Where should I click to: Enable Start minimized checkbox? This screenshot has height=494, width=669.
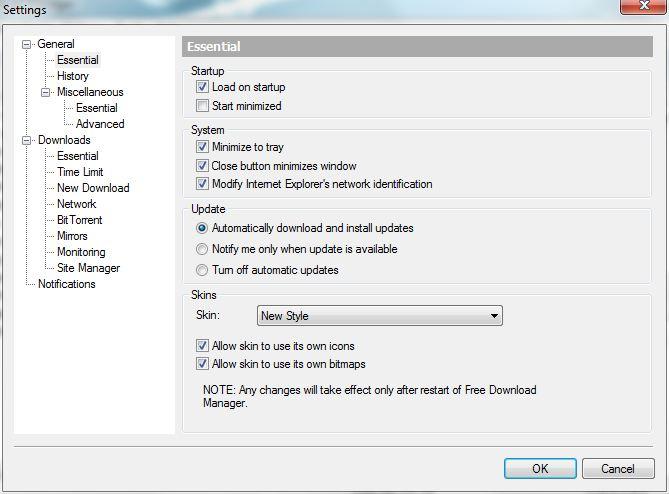click(x=202, y=106)
